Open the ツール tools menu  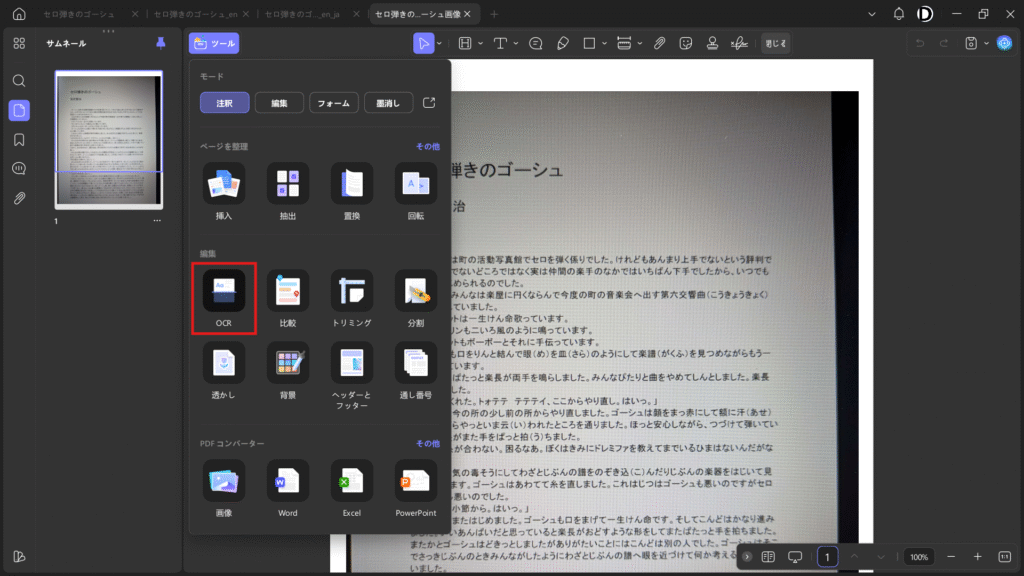coord(214,43)
